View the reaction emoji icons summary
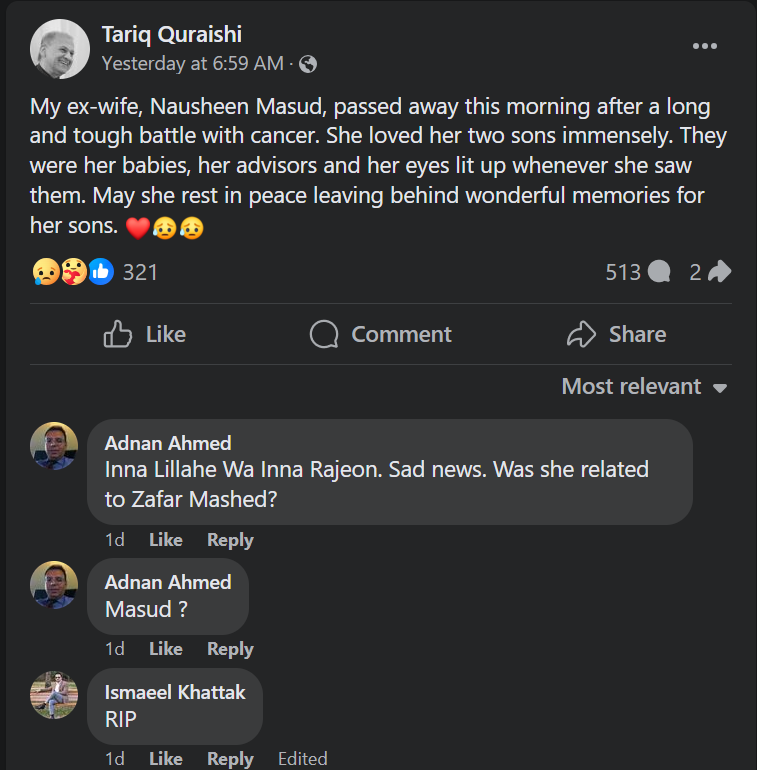This screenshot has width=757, height=770. pyautogui.click(x=73, y=271)
